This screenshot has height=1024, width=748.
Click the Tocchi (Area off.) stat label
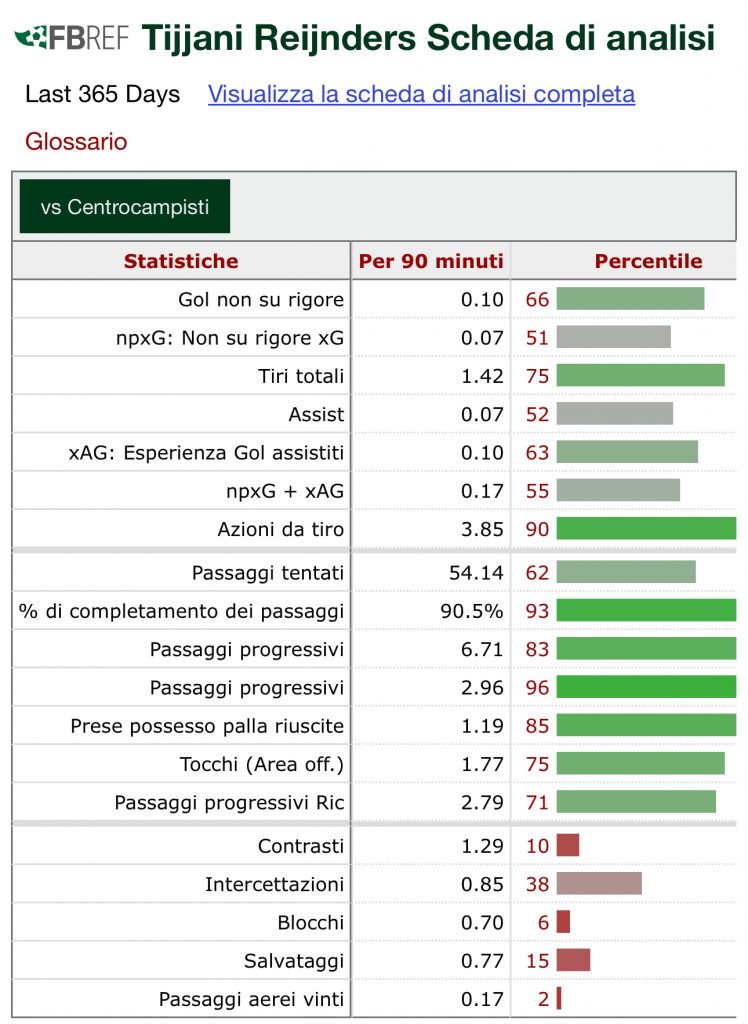click(x=262, y=765)
